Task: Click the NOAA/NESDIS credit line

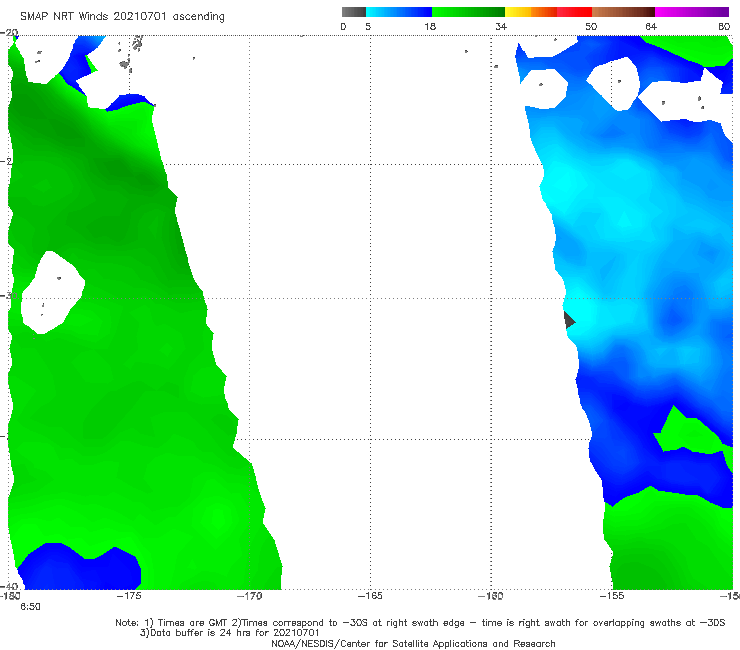Action: [413, 643]
